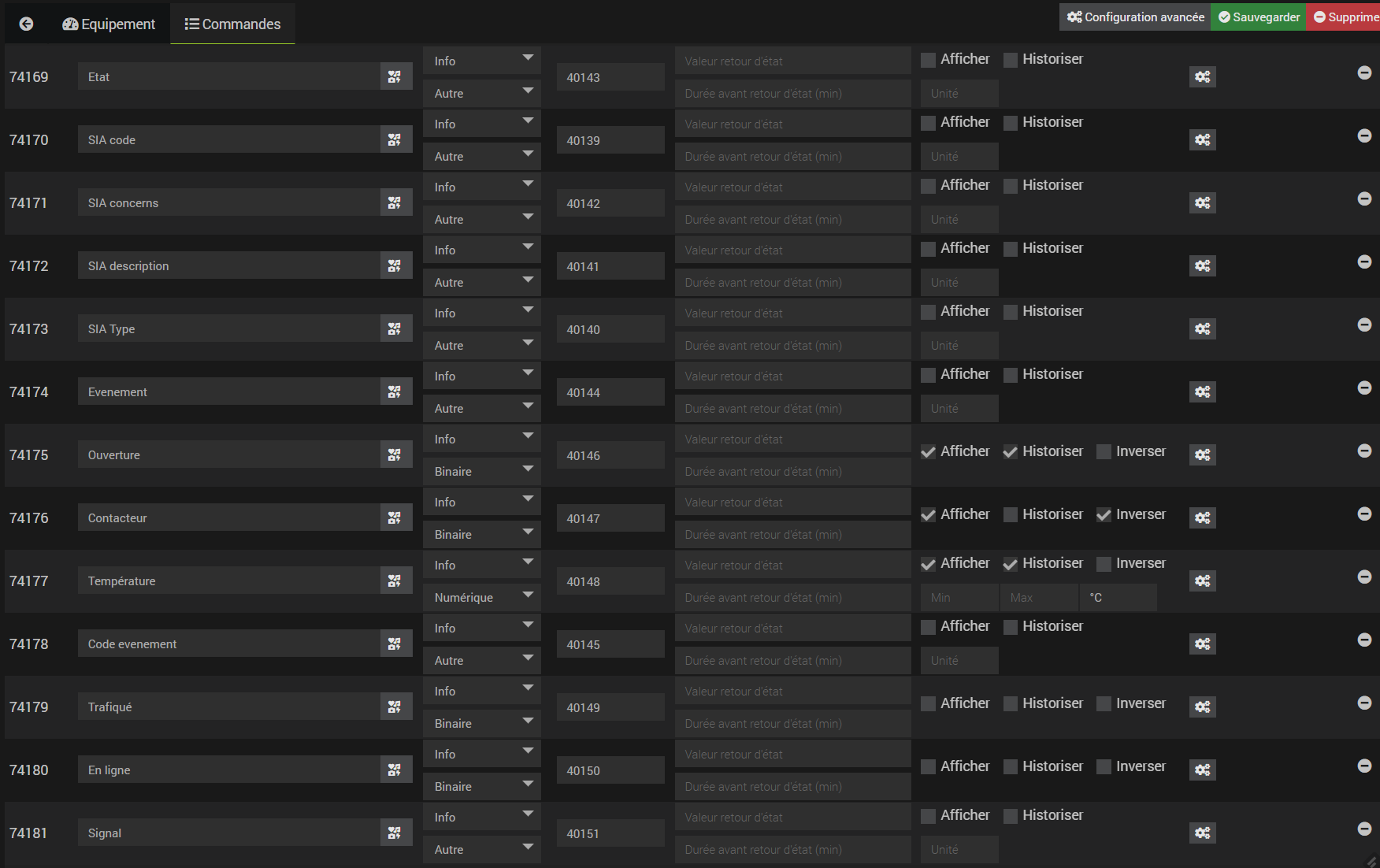Image resolution: width=1380 pixels, height=868 pixels.
Task: Enable Afficher for the Etat command
Action: tap(929, 60)
